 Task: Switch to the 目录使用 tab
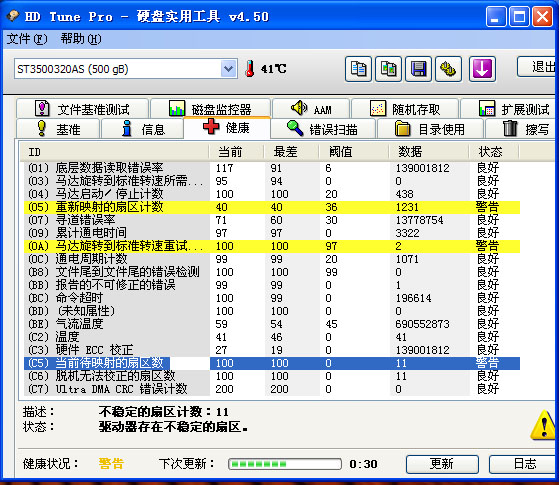click(430, 129)
